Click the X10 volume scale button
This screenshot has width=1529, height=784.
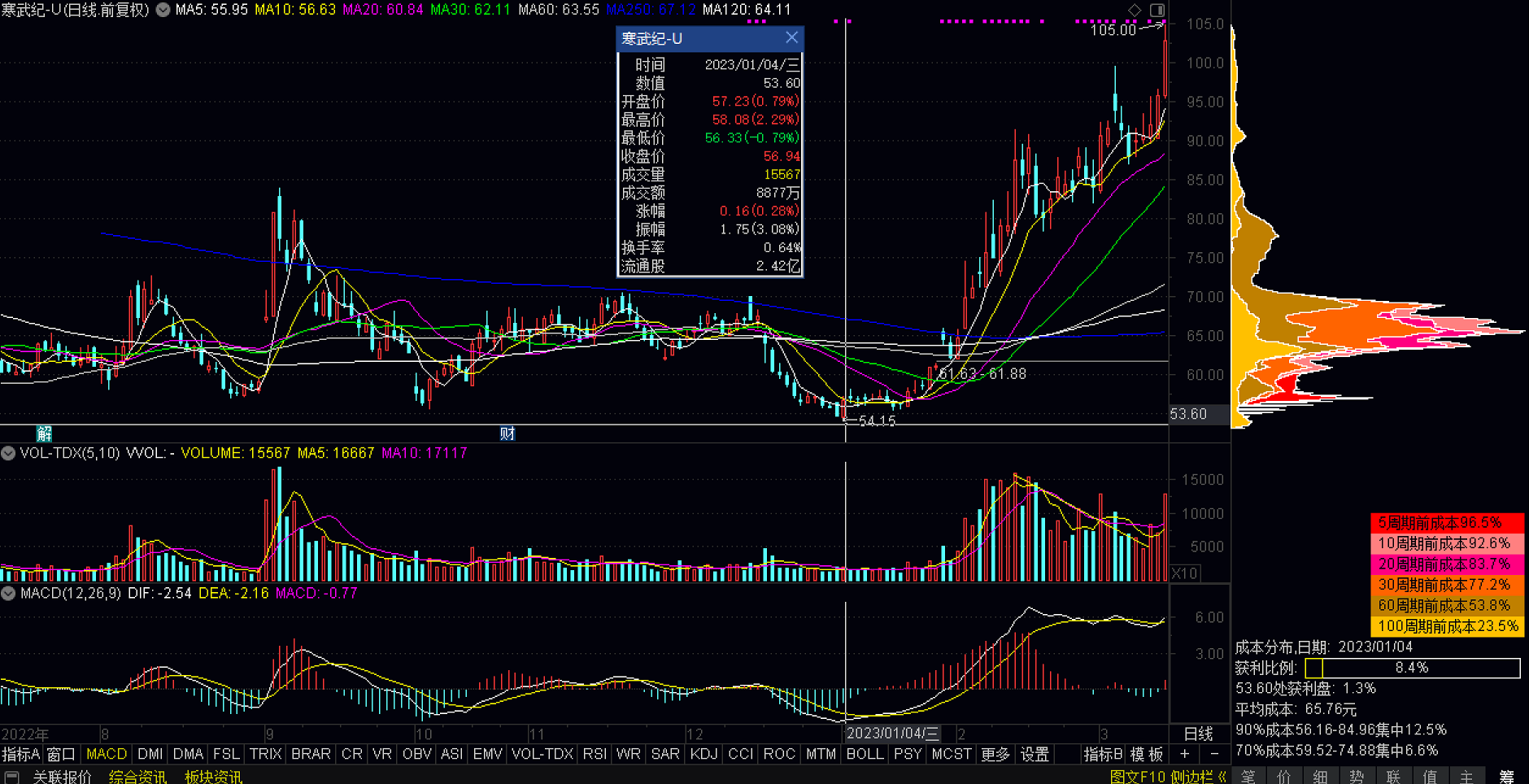(x=1184, y=573)
